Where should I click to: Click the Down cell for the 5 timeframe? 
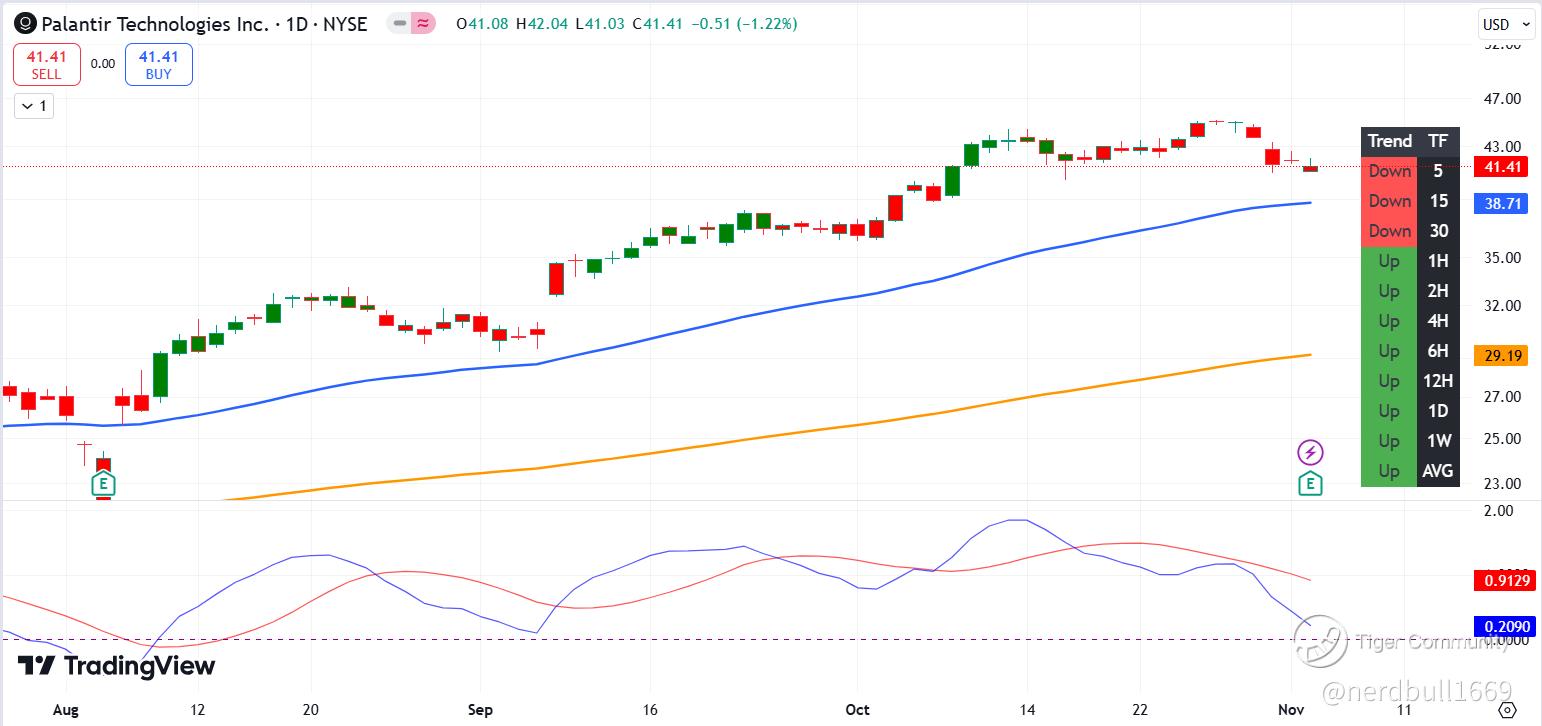coord(1389,171)
